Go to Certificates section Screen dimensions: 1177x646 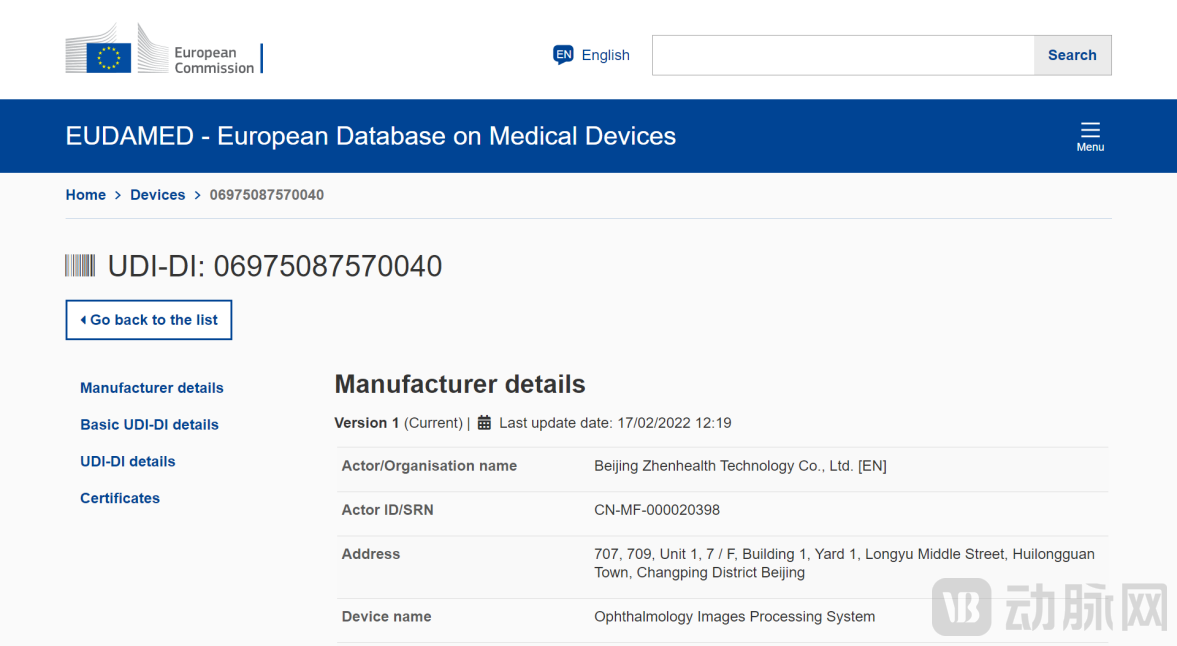tap(120, 498)
